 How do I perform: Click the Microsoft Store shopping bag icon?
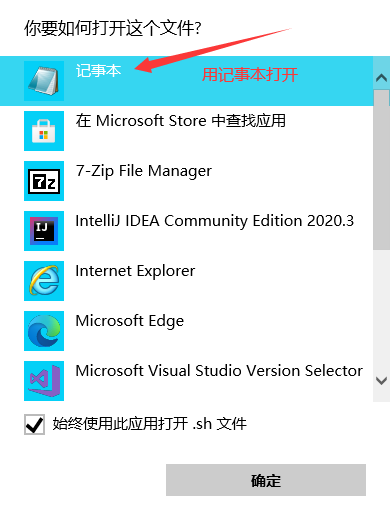[x=44, y=131]
